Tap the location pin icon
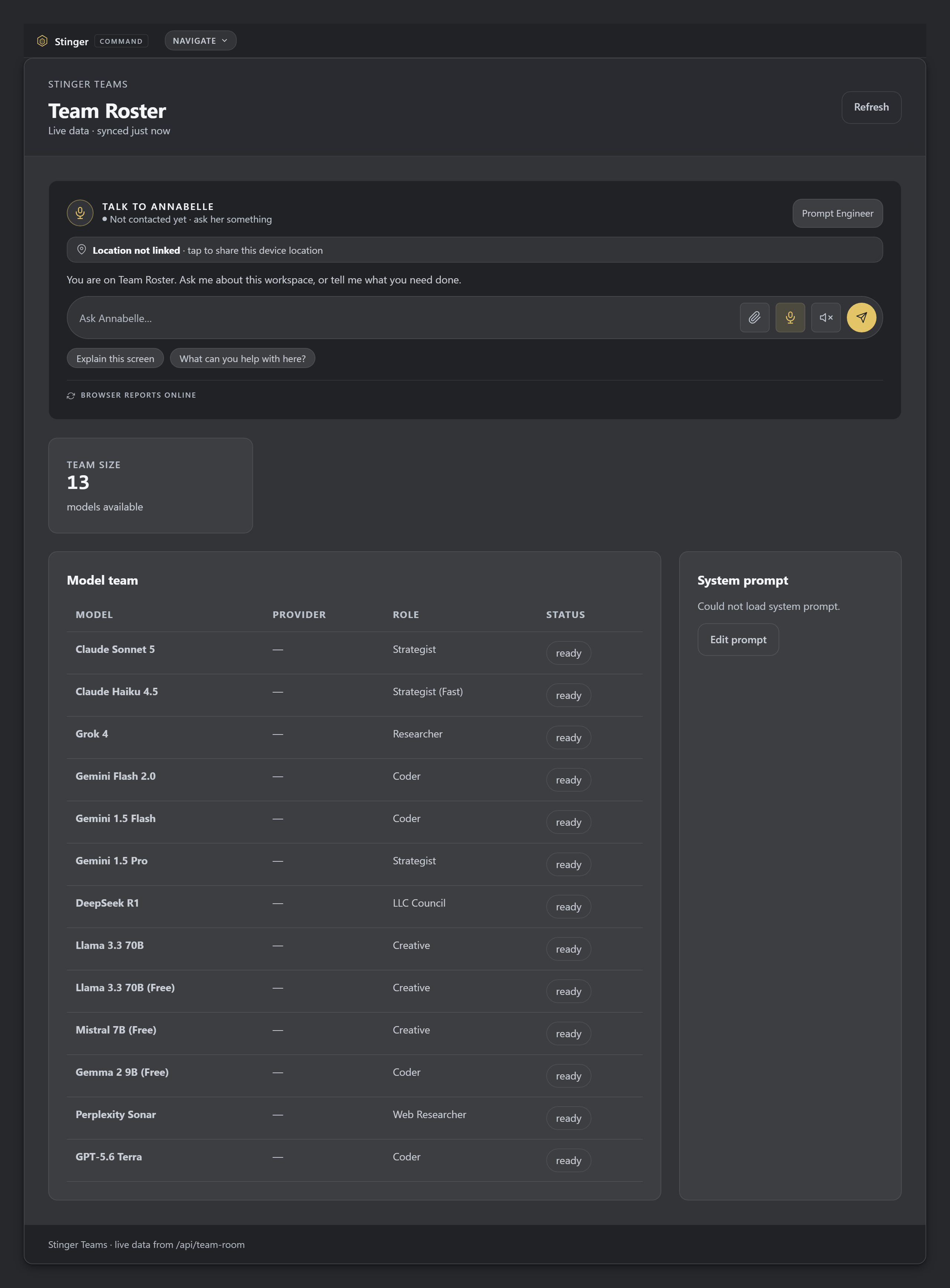The image size is (950, 1288). coord(82,249)
